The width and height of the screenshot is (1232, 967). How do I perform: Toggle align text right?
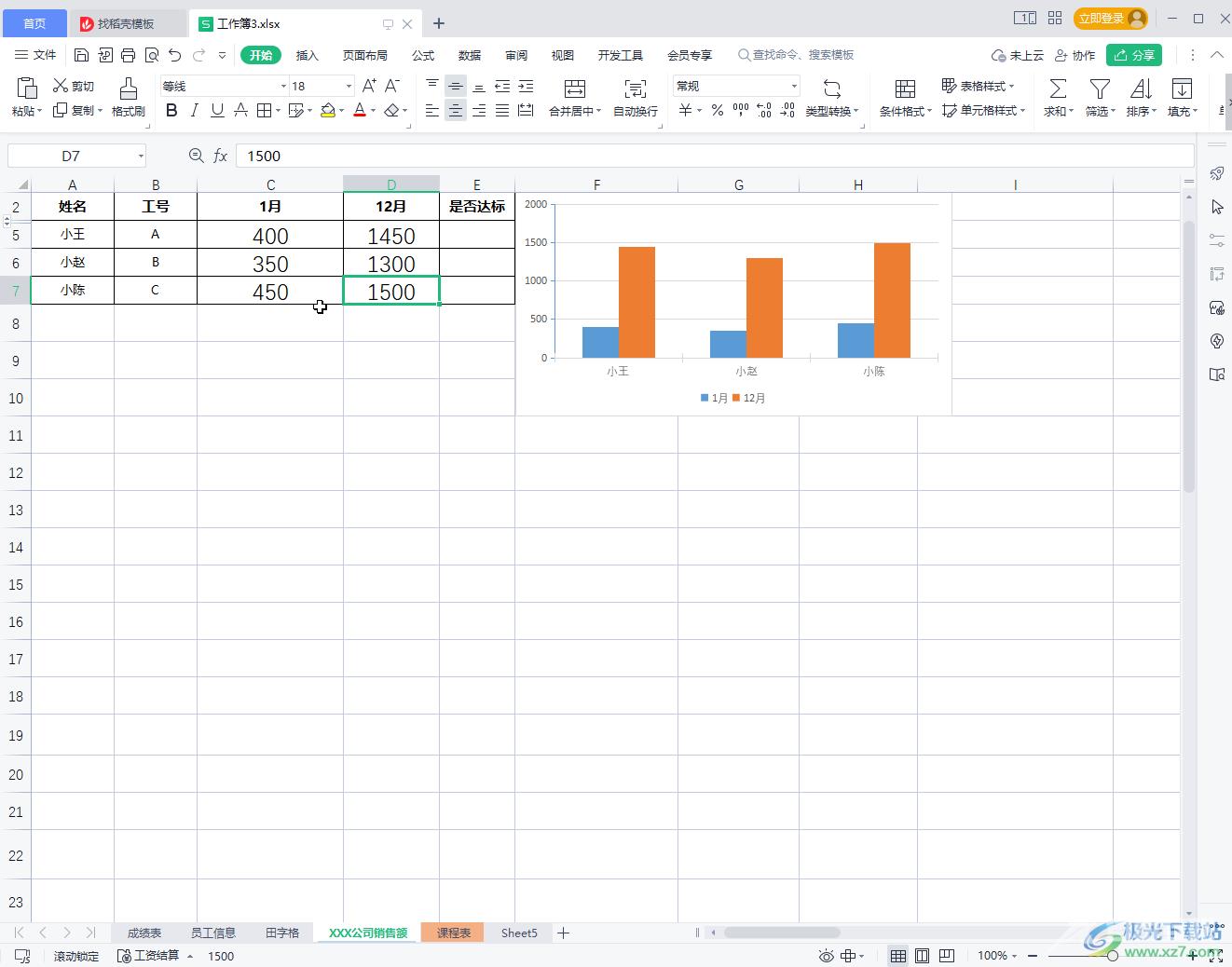click(479, 111)
